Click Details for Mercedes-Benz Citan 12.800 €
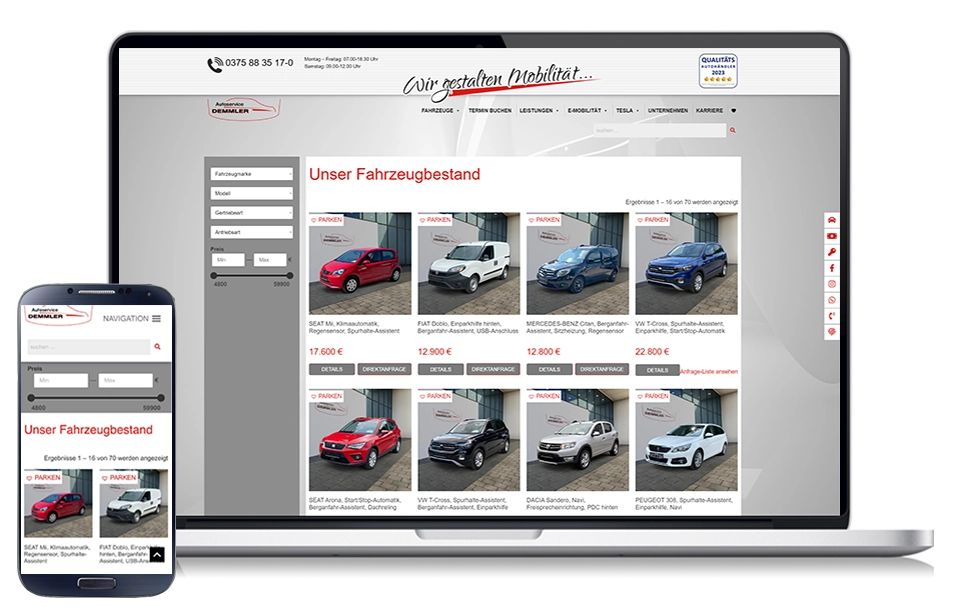This screenshot has height=608, width=957. coord(549,369)
